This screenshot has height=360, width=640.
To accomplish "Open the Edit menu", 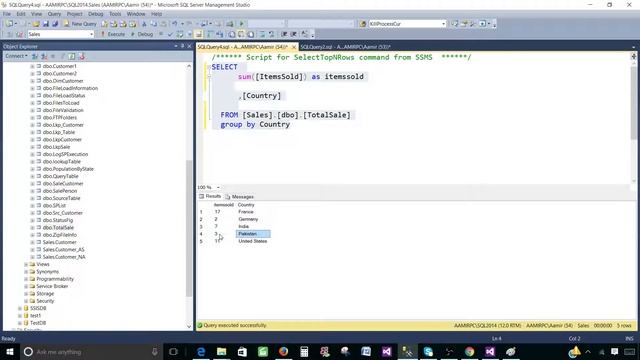I will [x=21, y=14].
